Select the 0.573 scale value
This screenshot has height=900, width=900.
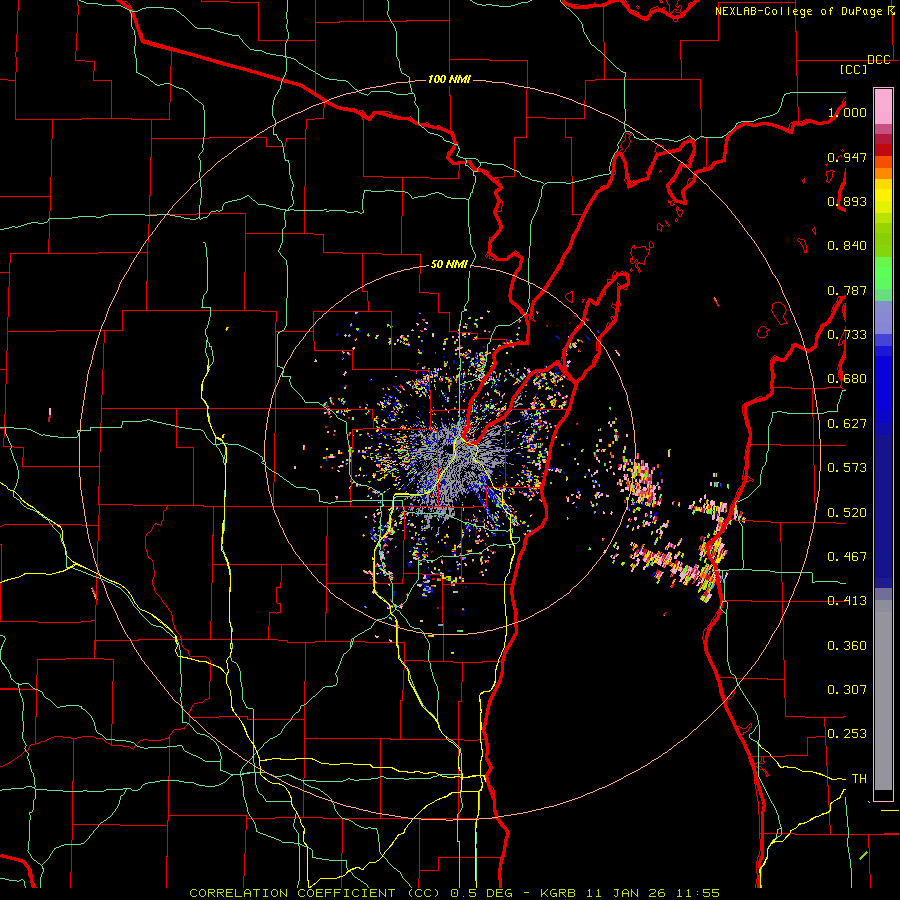(847, 468)
